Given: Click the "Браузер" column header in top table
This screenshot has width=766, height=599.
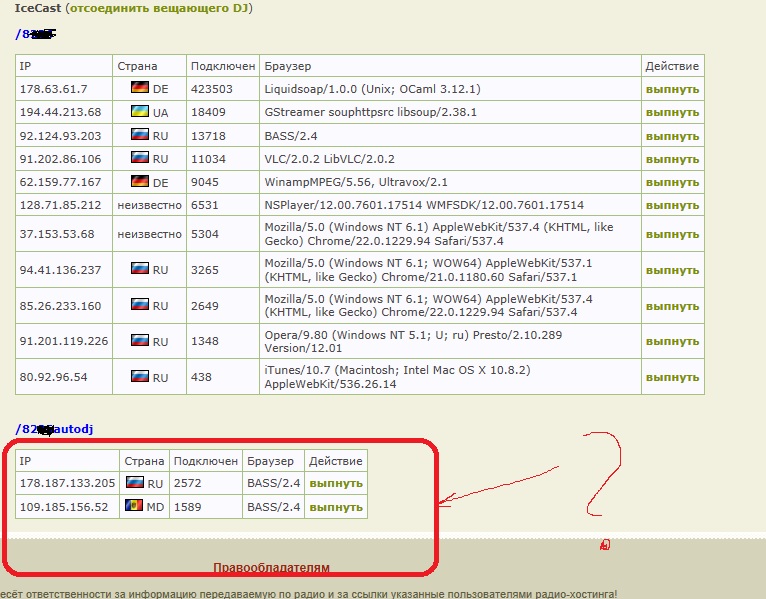Looking at the screenshot, I should coord(288,66).
